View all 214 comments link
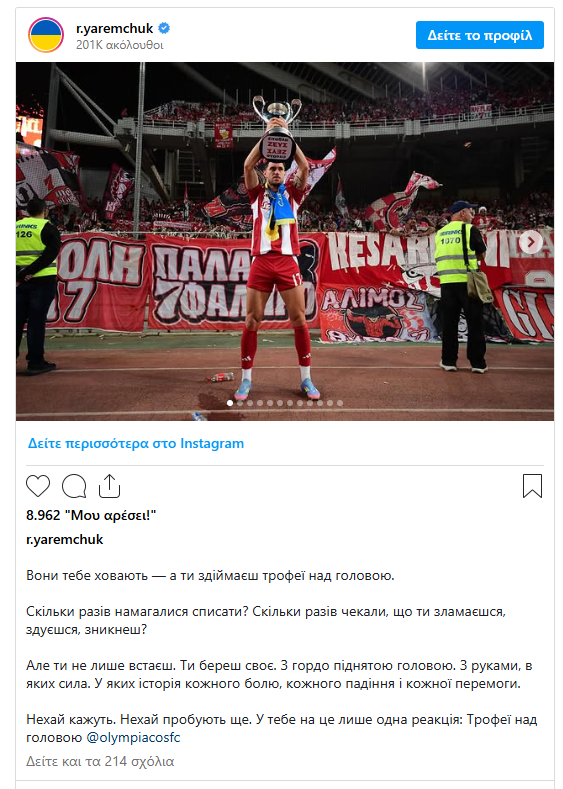The width and height of the screenshot is (563, 789). (x=100, y=761)
